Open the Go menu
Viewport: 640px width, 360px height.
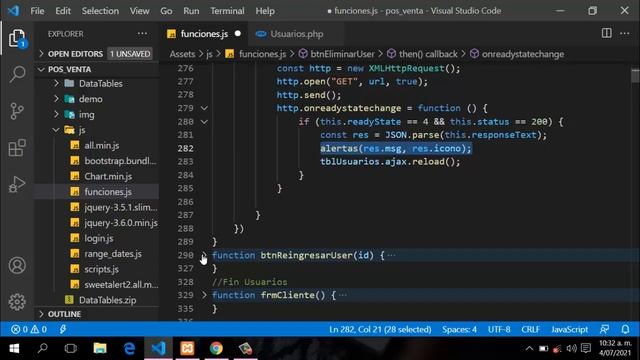[166, 11]
